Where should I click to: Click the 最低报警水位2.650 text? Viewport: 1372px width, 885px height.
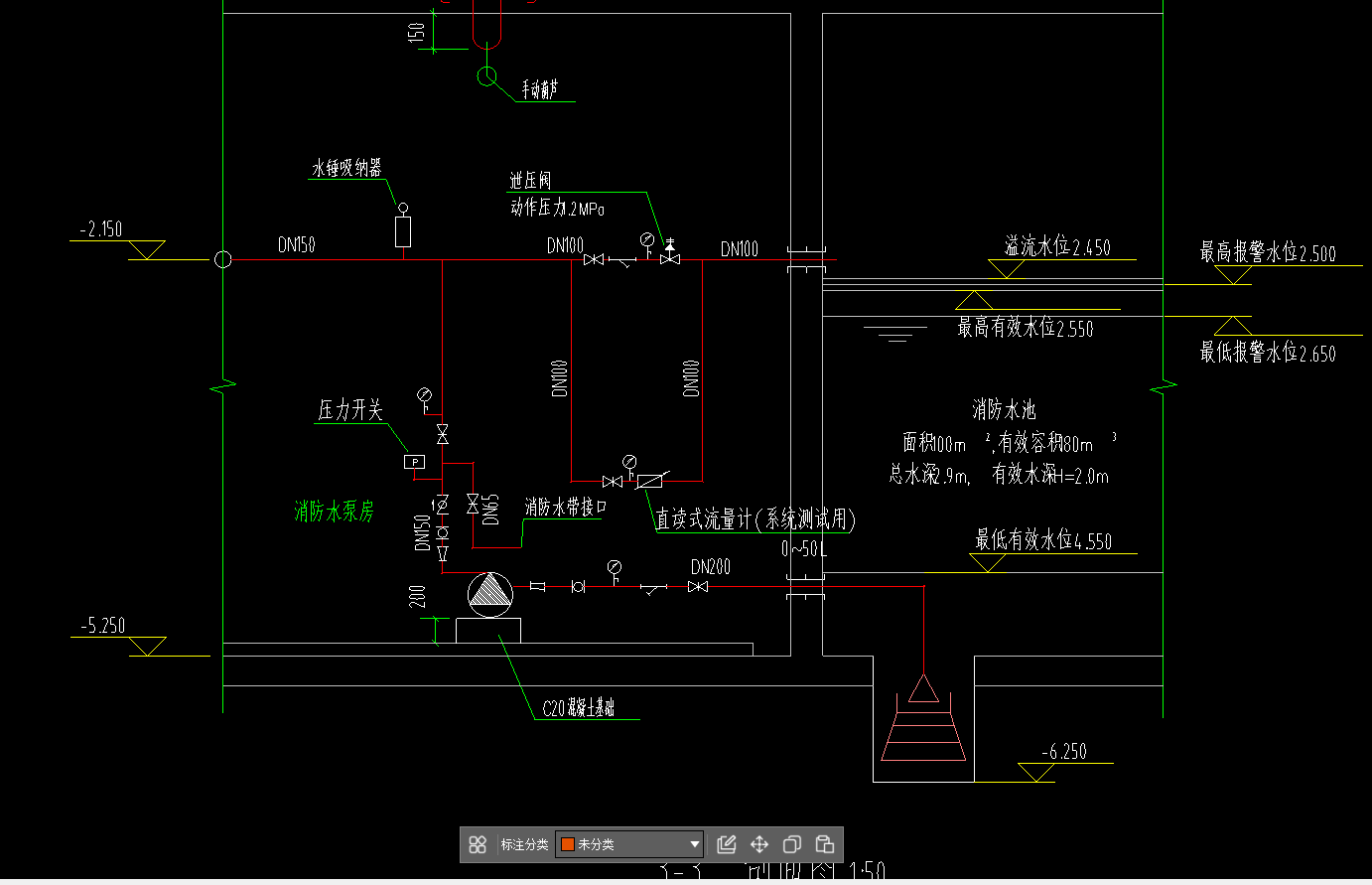[1268, 352]
